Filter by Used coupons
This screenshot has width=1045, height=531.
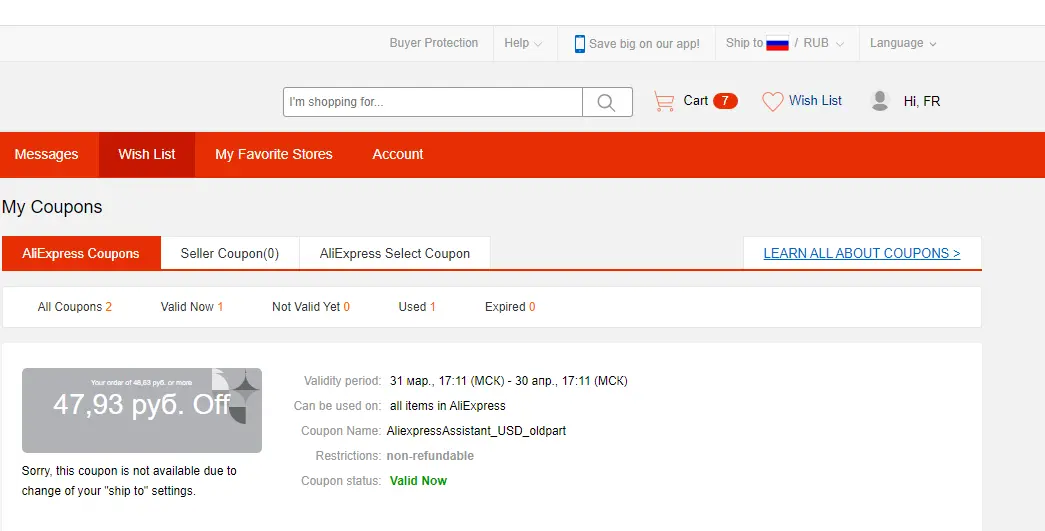click(x=417, y=307)
